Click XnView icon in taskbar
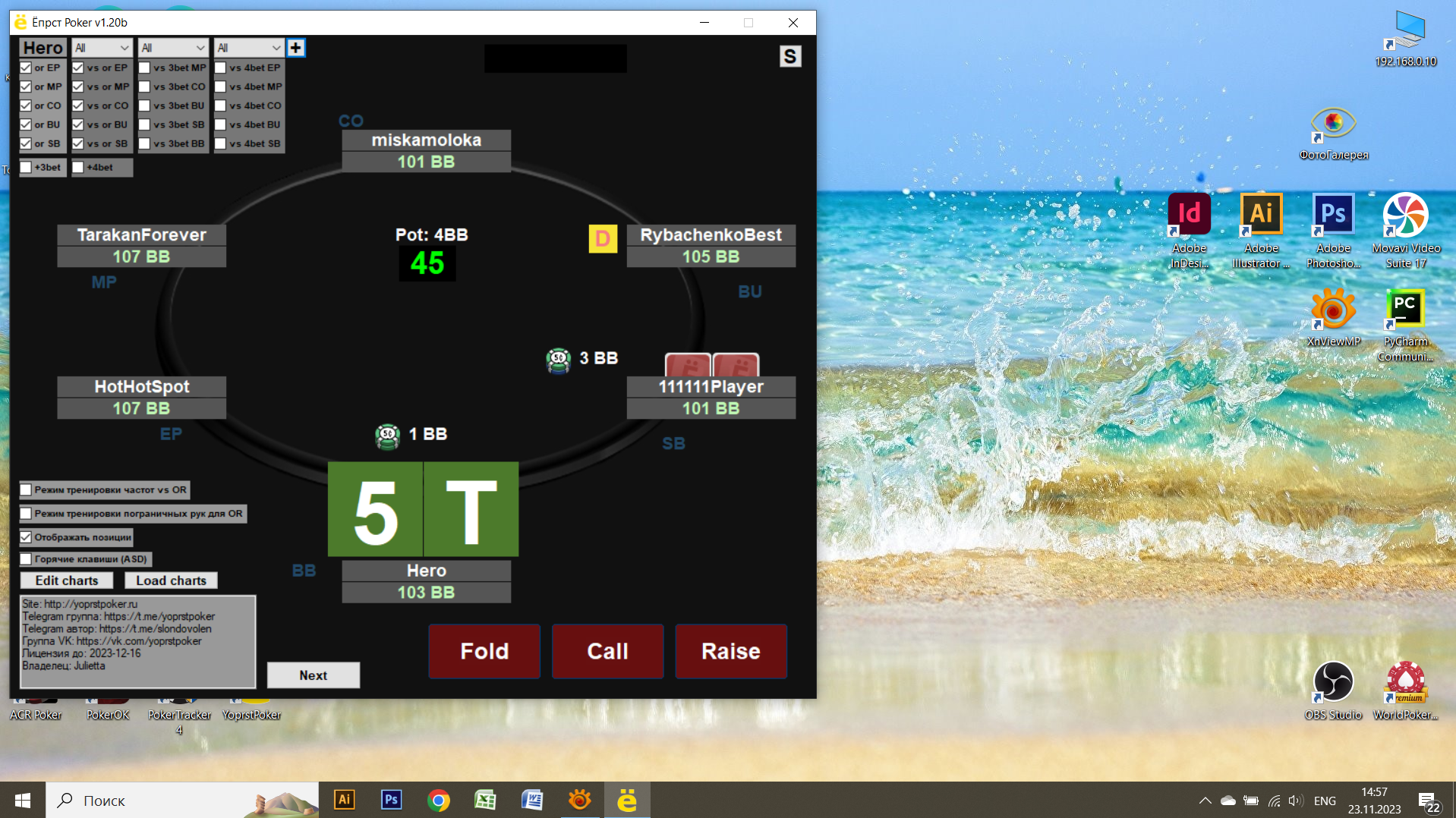 tap(579, 800)
